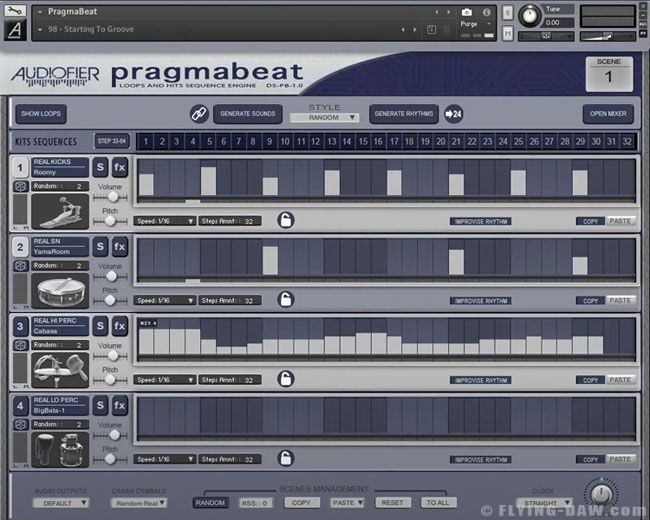Go to next preset with right arrow
The width and height of the screenshot is (650, 520).
click(x=415, y=29)
